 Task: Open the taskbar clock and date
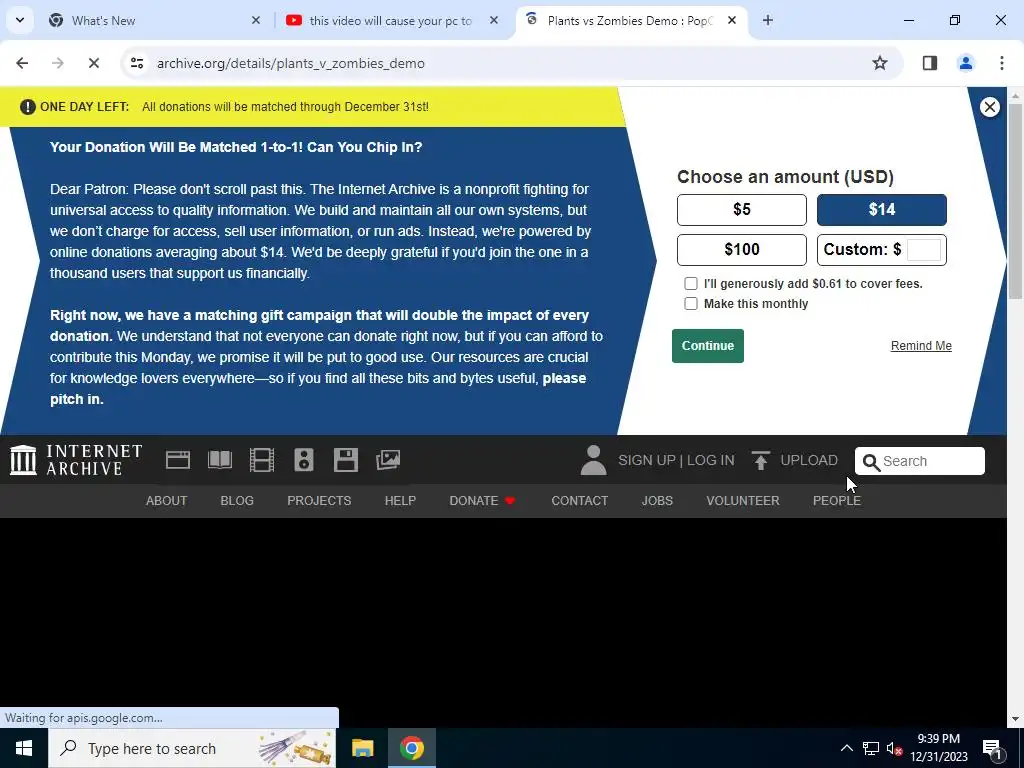pos(939,748)
